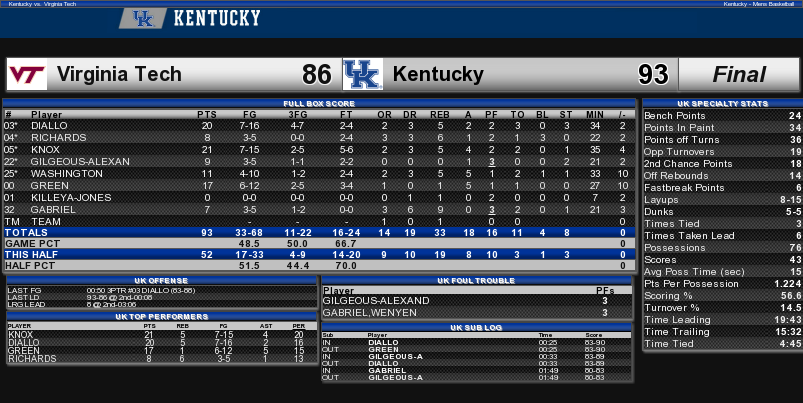Select the THIS HALF row
Viewport: 803px width, 403px height.
tap(320, 254)
